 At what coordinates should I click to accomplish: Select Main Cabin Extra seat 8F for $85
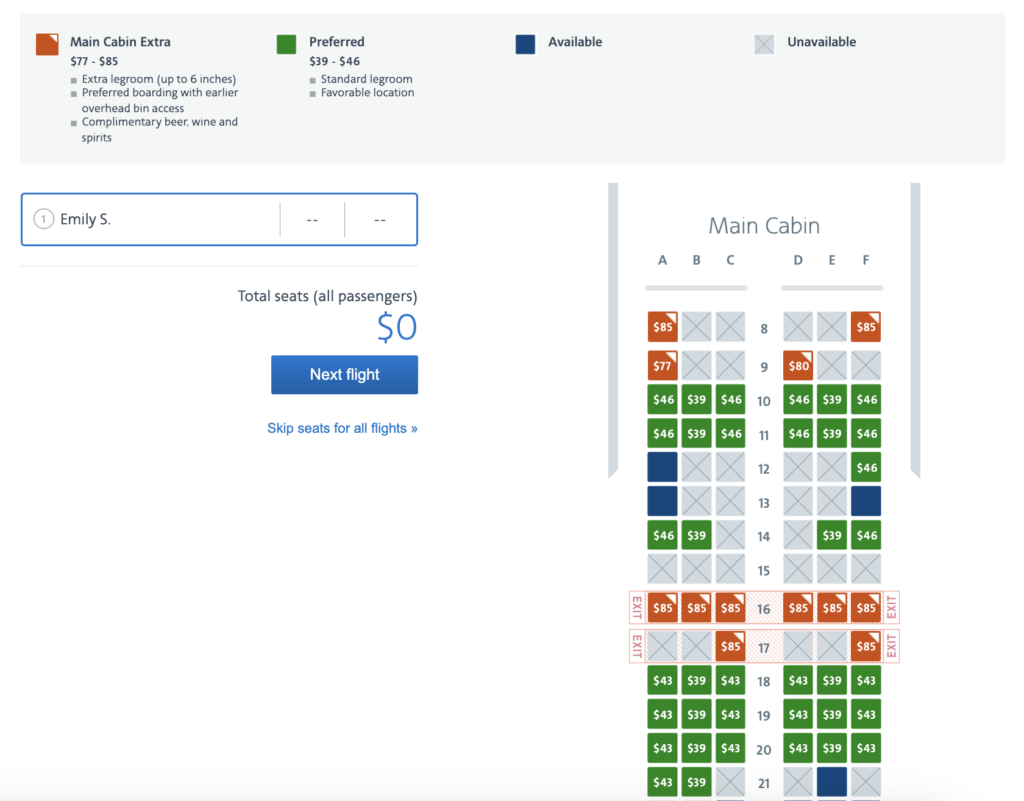click(x=866, y=327)
